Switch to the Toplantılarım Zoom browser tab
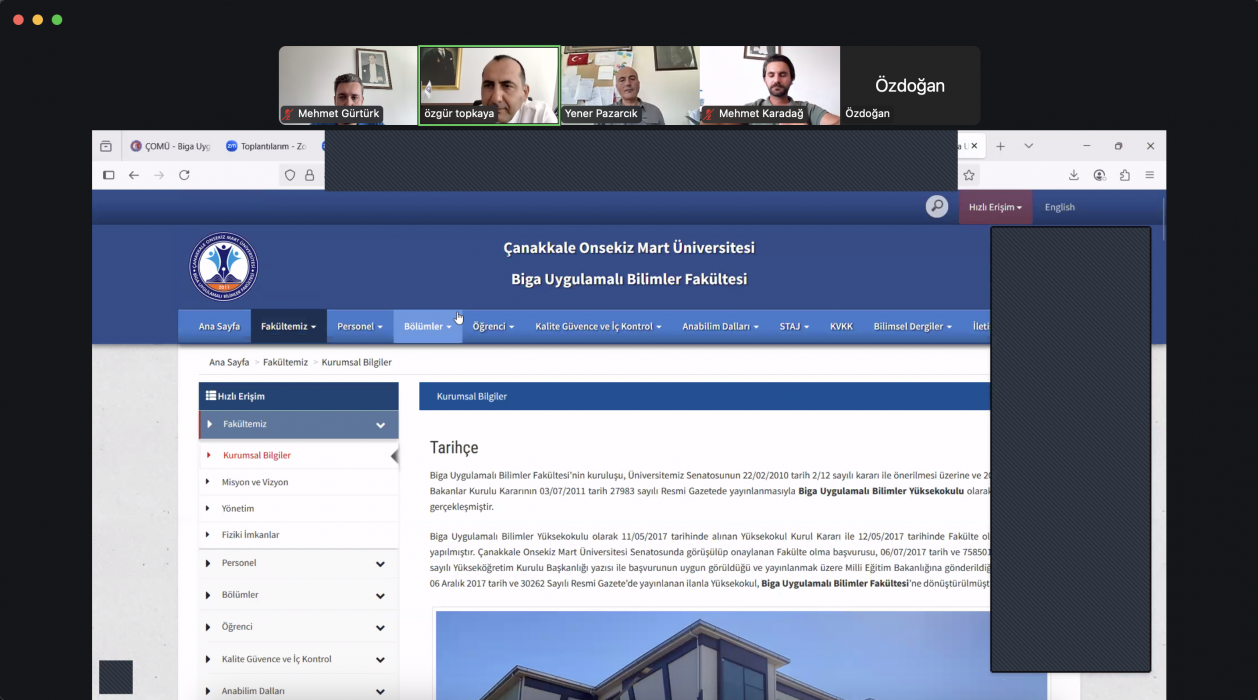1258x700 pixels. pos(266,146)
